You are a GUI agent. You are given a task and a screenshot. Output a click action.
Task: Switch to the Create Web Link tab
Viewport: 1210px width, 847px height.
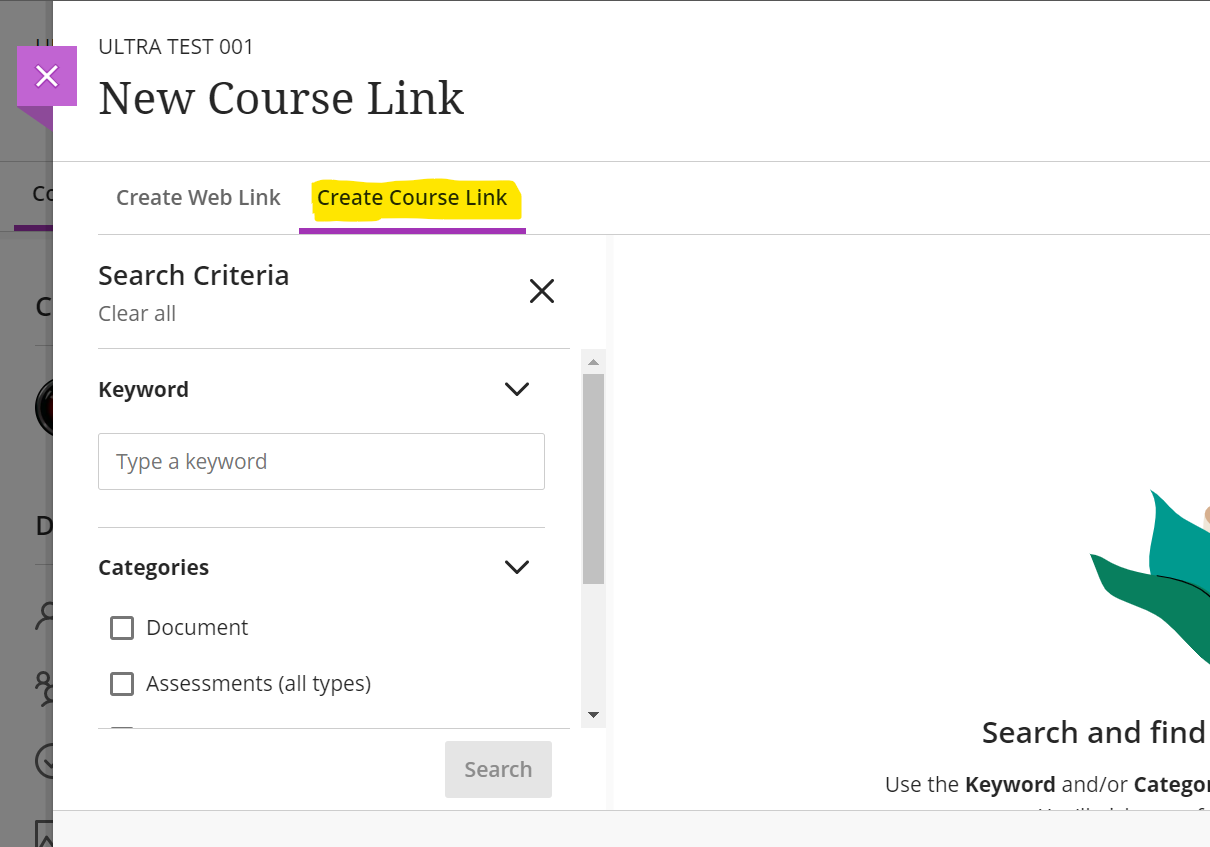(197, 197)
